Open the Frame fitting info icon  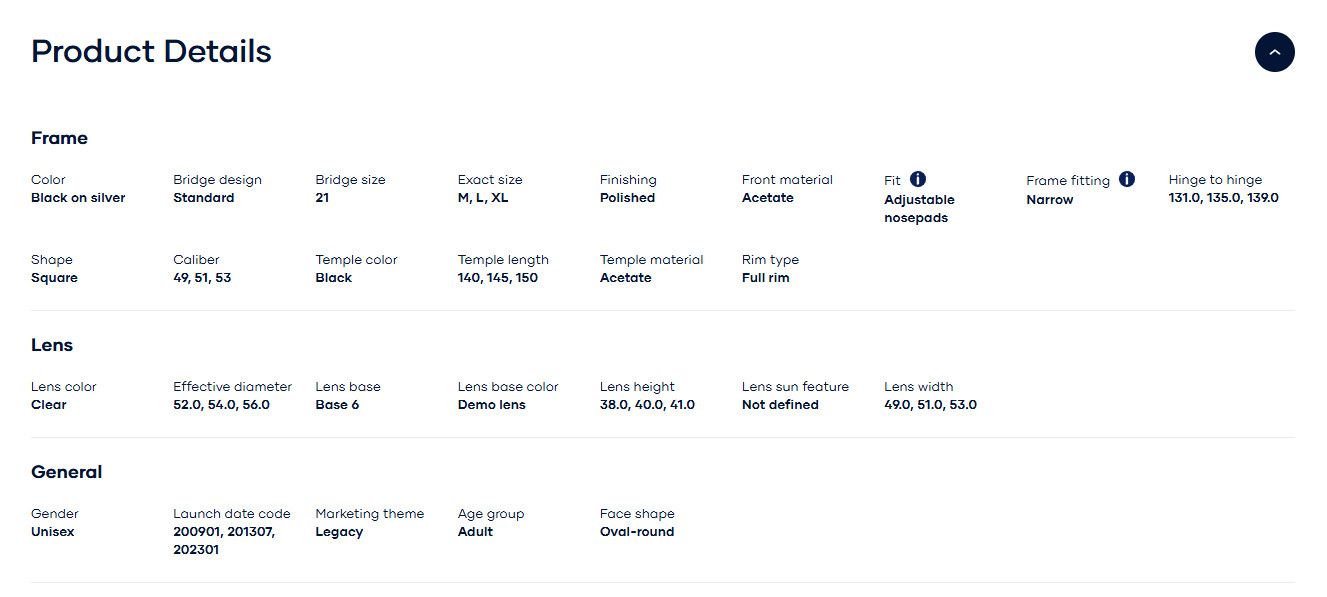tap(1127, 179)
